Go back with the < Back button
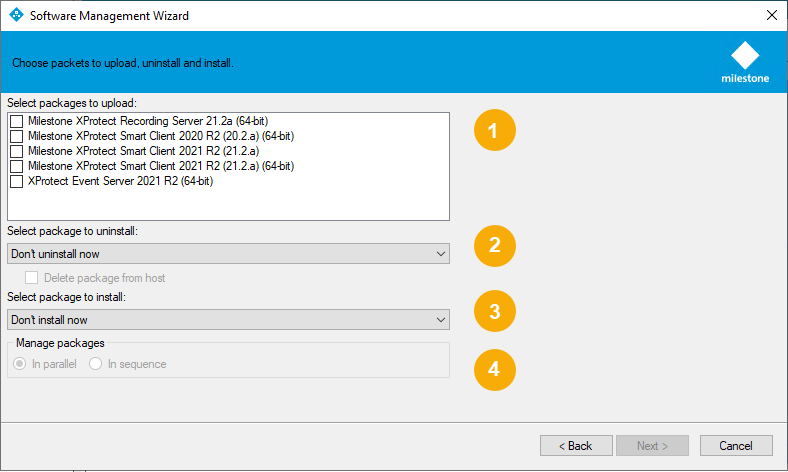The height and width of the screenshot is (472, 788). click(x=576, y=445)
